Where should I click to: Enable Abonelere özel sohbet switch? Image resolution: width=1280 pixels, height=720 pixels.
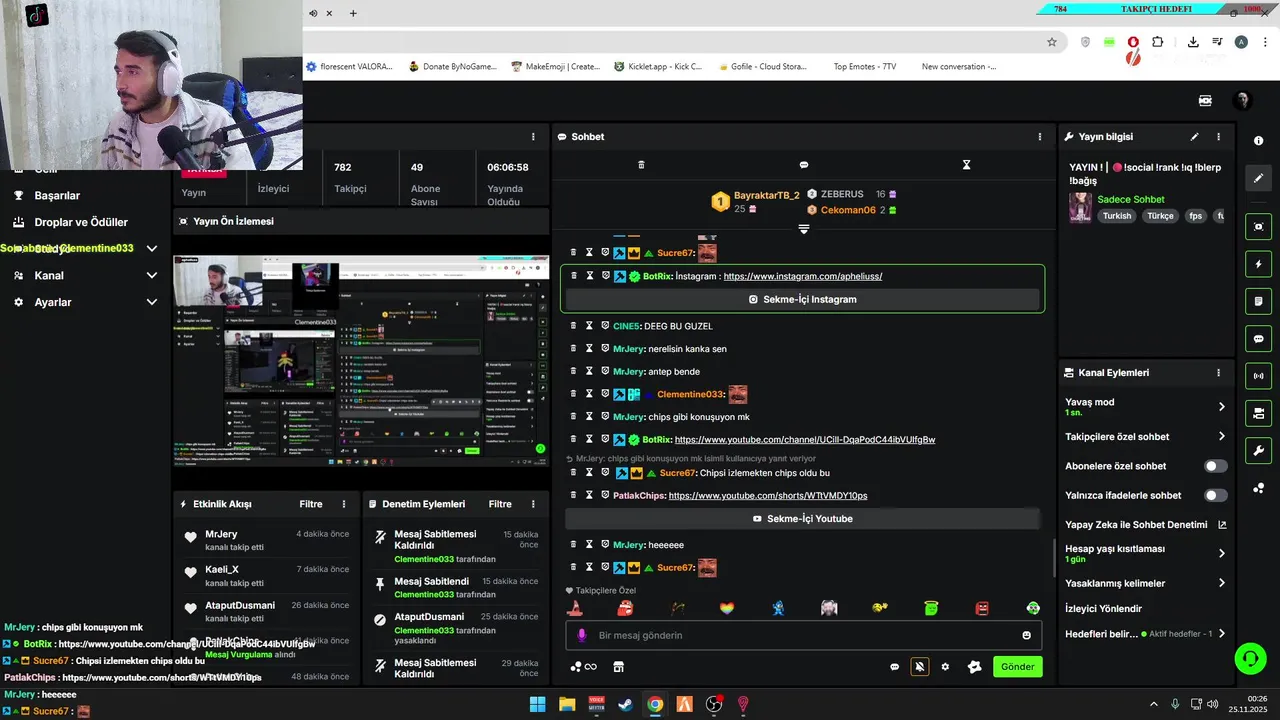(x=1215, y=466)
